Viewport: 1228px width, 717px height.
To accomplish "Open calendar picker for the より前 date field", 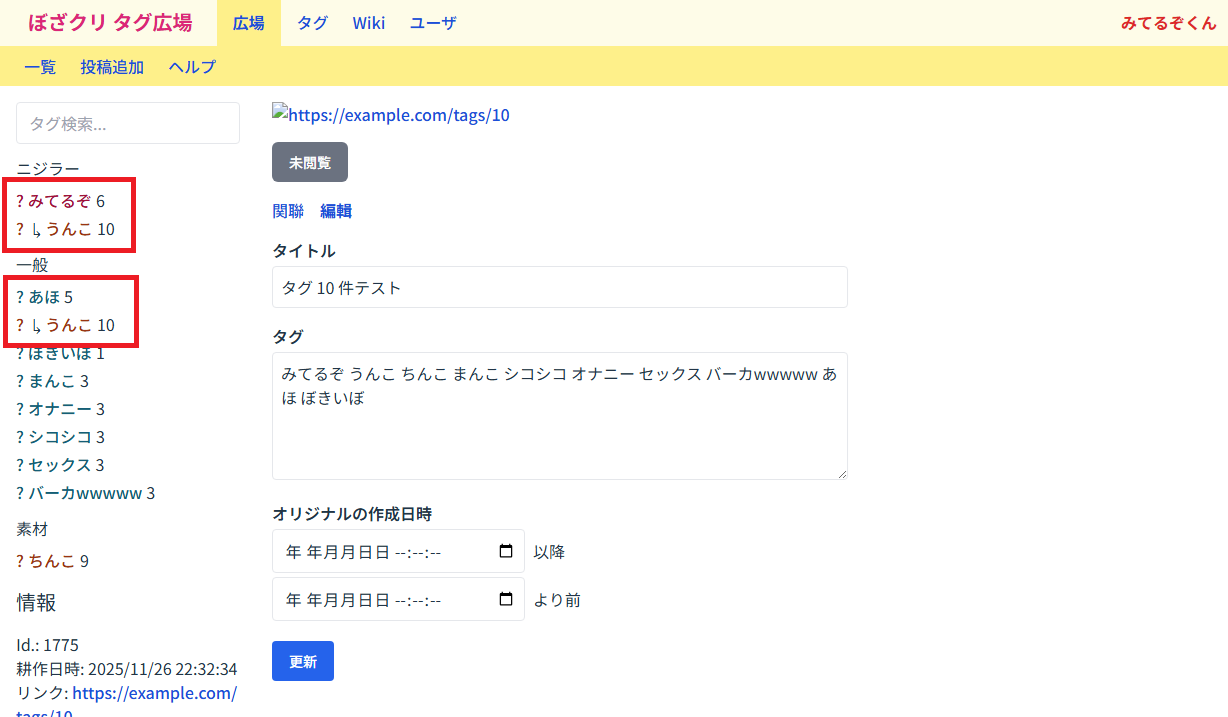I will coord(506,599).
